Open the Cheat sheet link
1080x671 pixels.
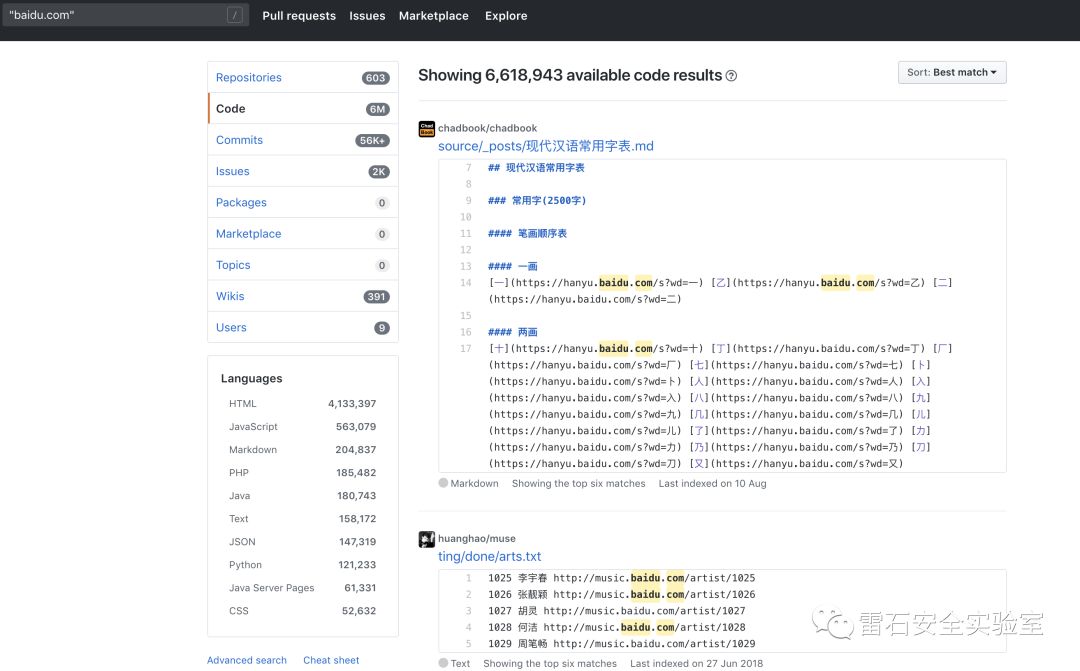(331, 660)
